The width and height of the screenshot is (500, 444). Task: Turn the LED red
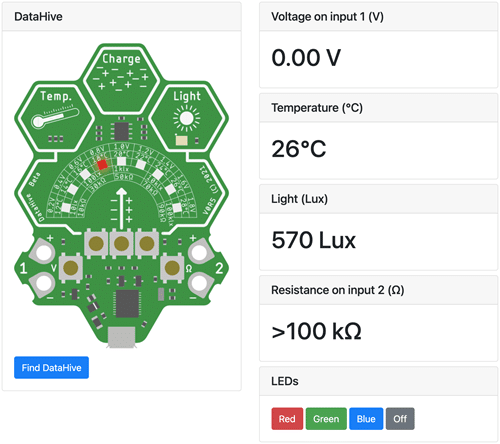click(x=287, y=419)
